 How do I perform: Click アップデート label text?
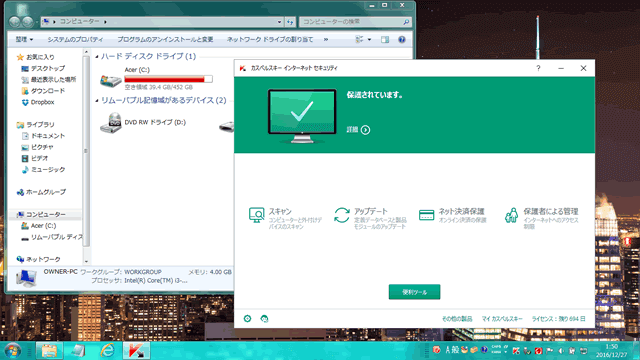click(371, 211)
